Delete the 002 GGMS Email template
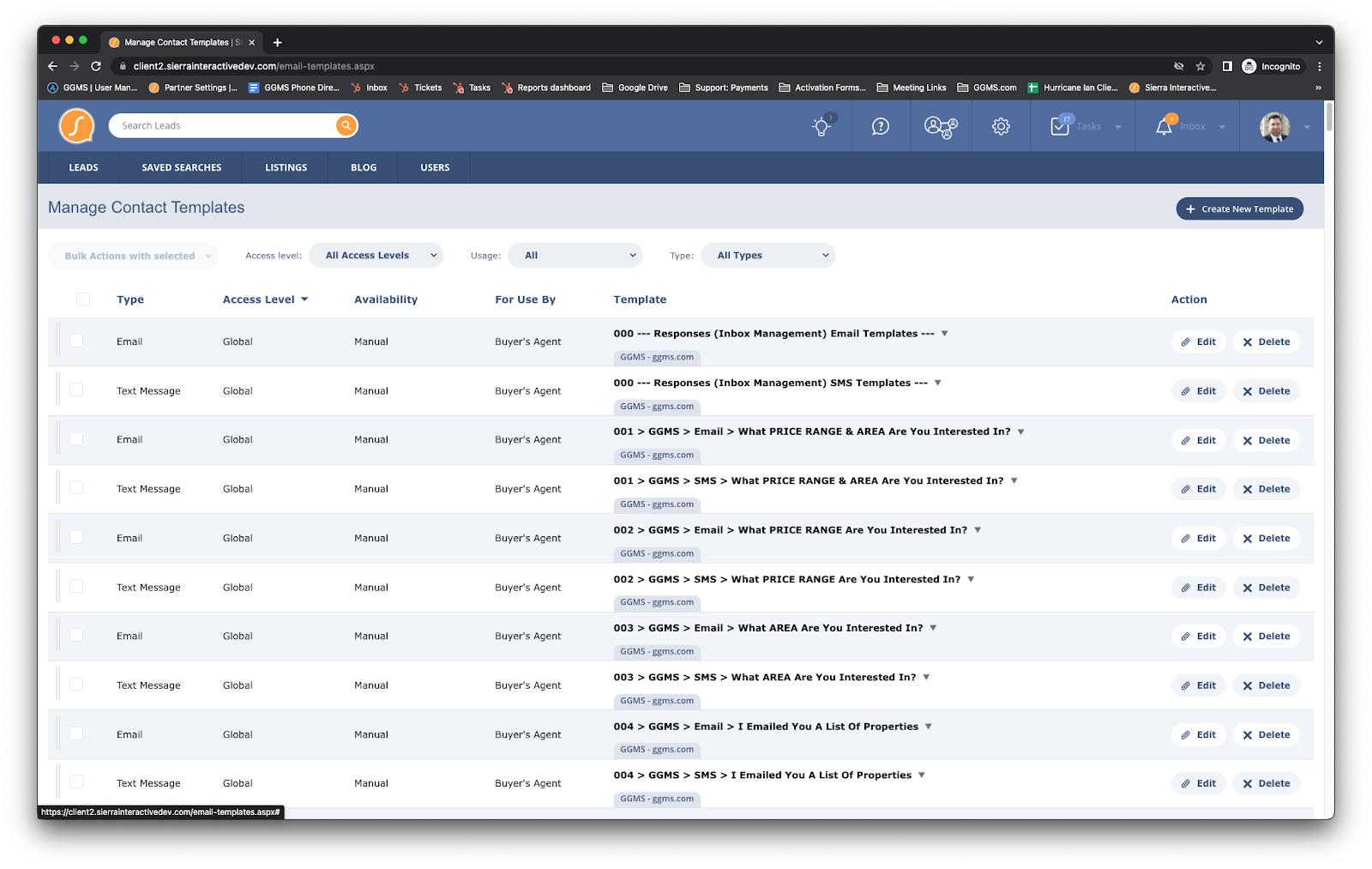The width and height of the screenshot is (1372, 869). coord(1267,539)
